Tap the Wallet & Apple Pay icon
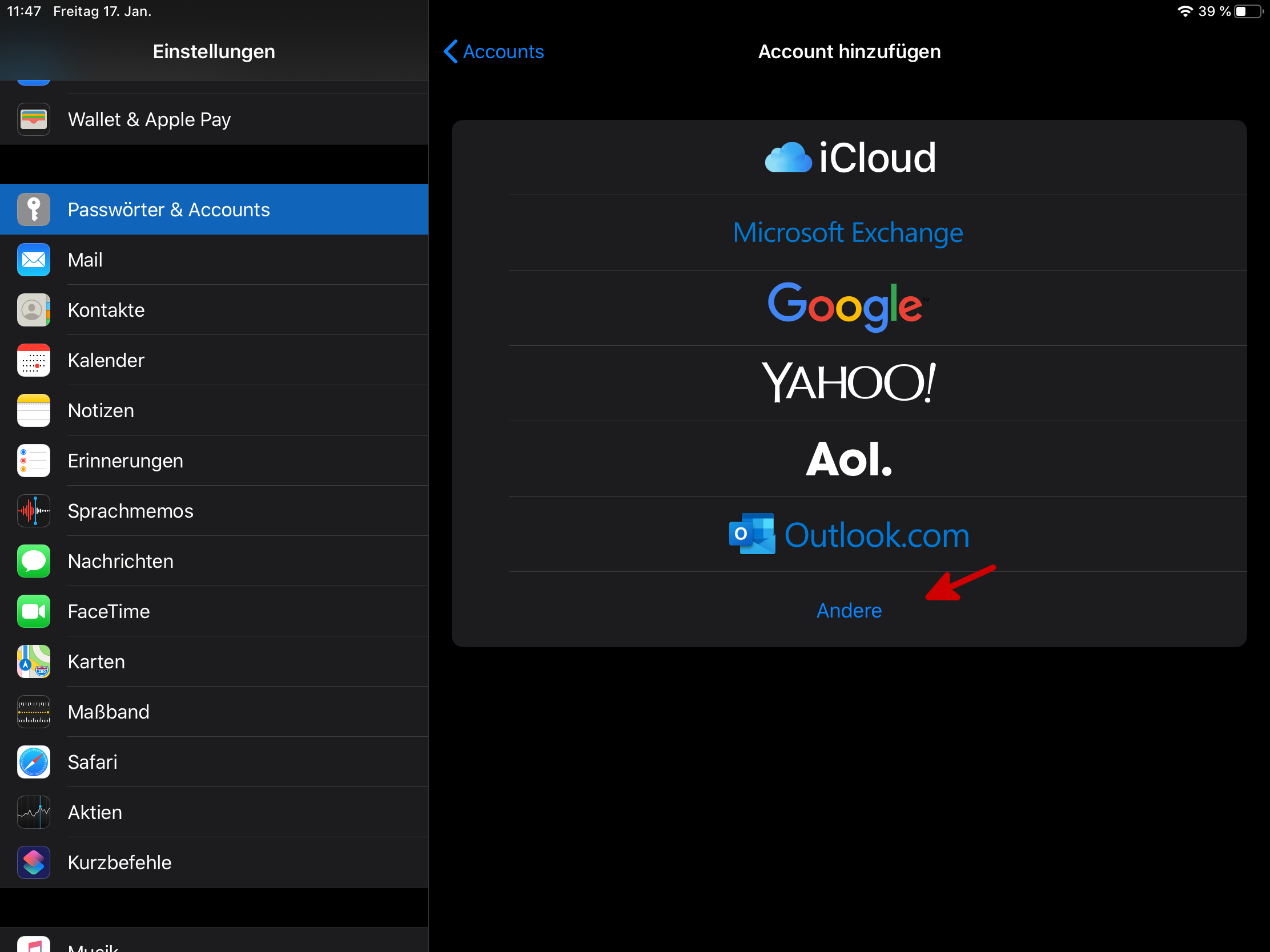This screenshot has height=952, width=1270. (33, 119)
